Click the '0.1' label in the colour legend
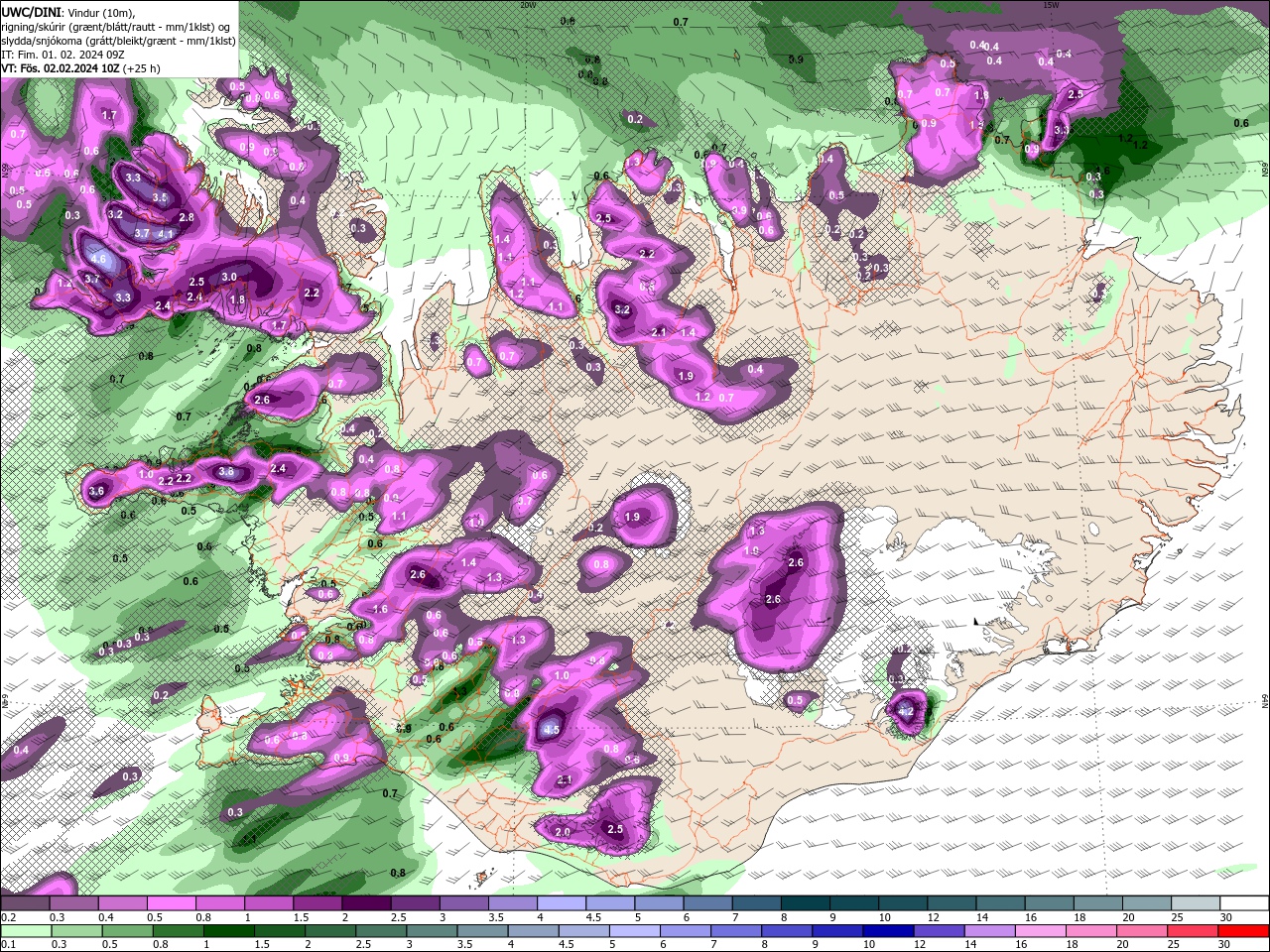Image resolution: width=1270 pixels, height=952 pixels. pos(9,945)
